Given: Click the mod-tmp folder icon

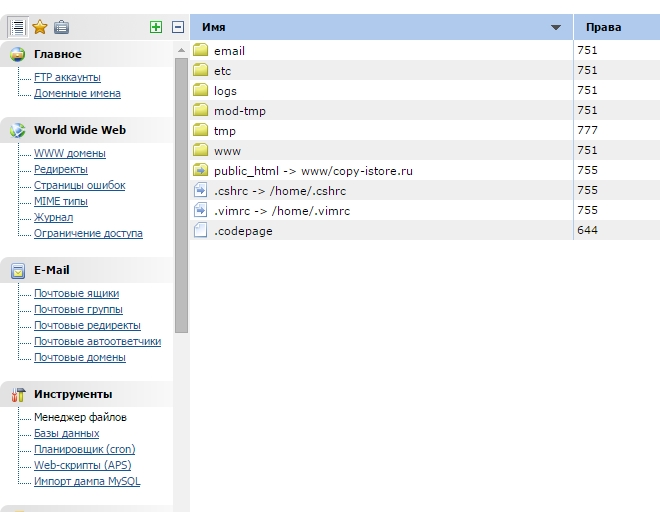Looking at the screenshot, I should [x=200, y=110].
